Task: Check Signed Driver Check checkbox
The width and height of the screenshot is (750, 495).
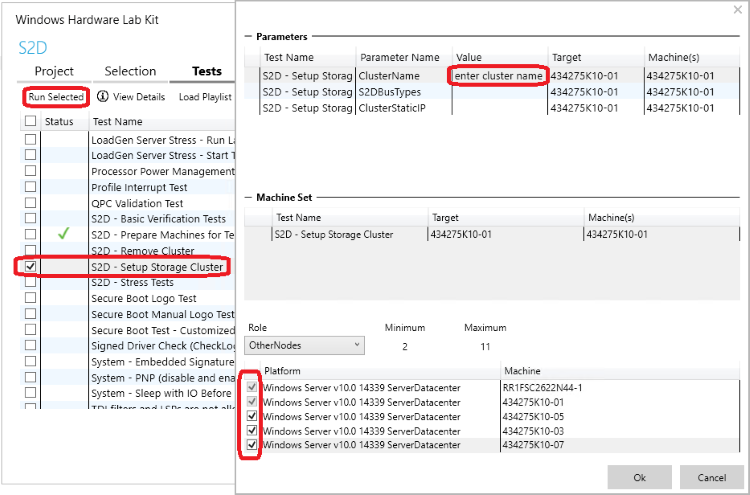Action: click(31, 345)
